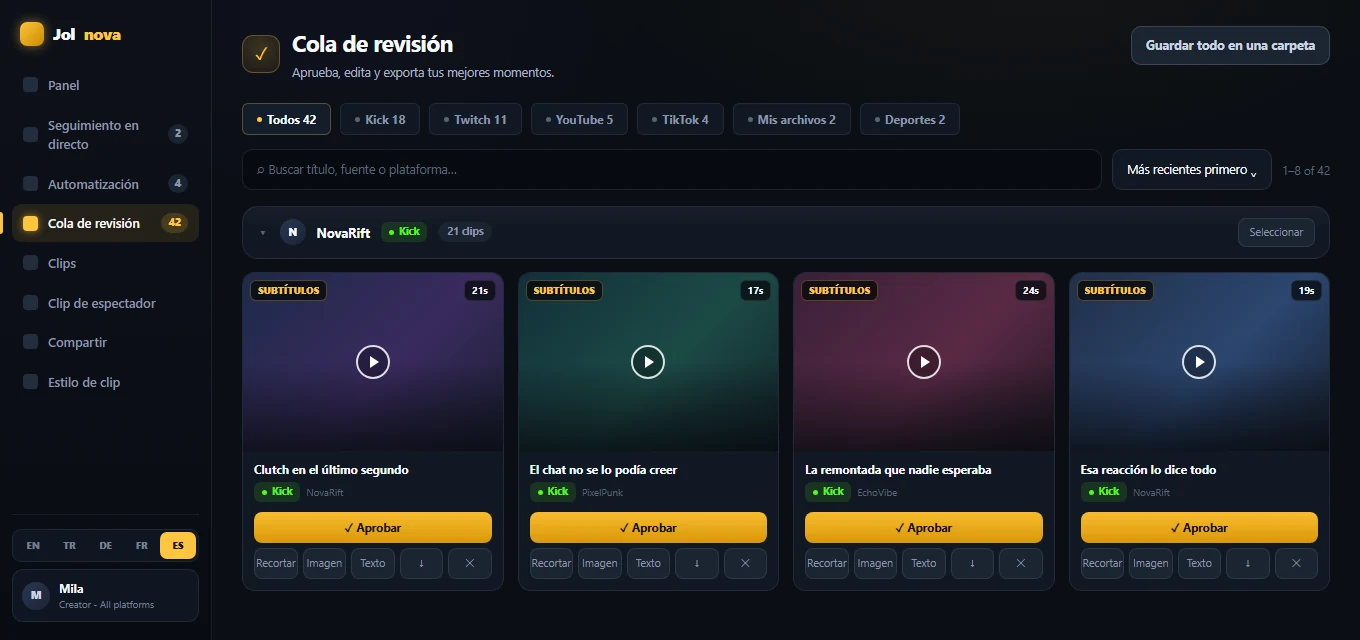The image size is (1360, 640).
Task: Click Recortar on Clutch en el último segundo
Action: [276, 563]
